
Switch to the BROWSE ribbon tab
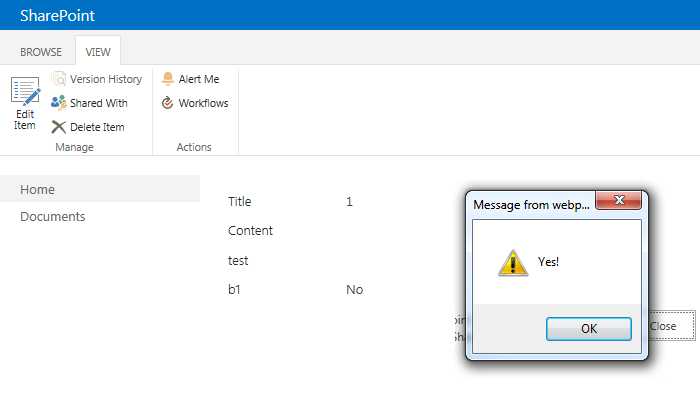point(41,52)
